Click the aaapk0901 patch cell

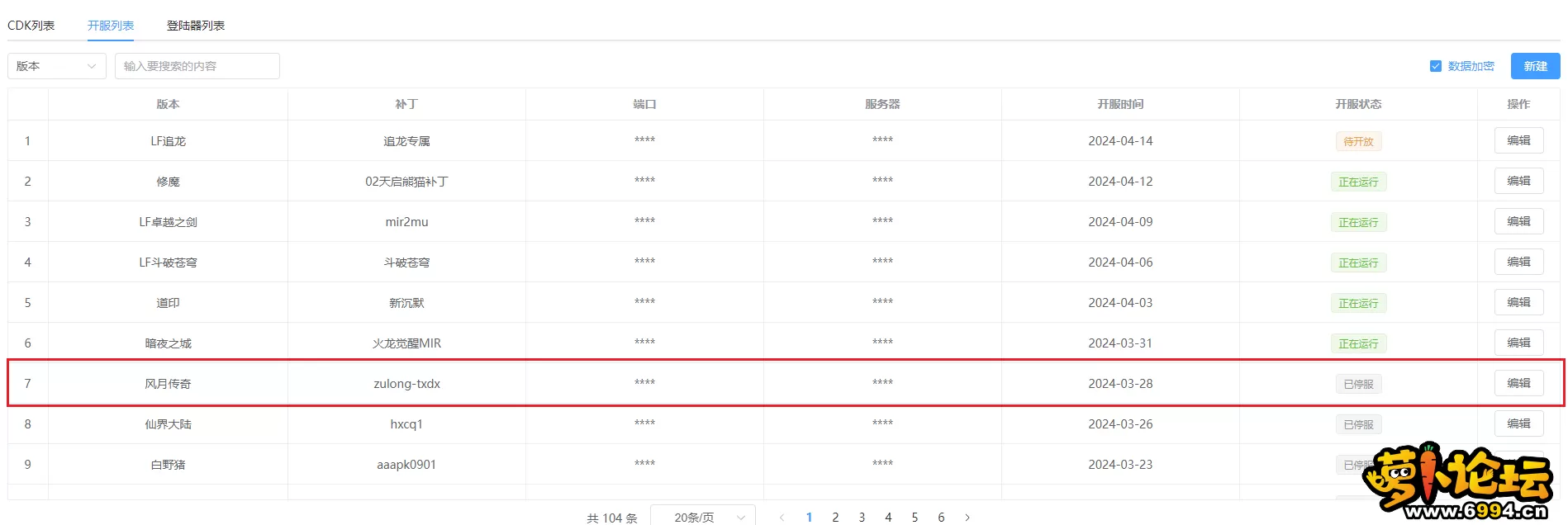click(406, 465)
